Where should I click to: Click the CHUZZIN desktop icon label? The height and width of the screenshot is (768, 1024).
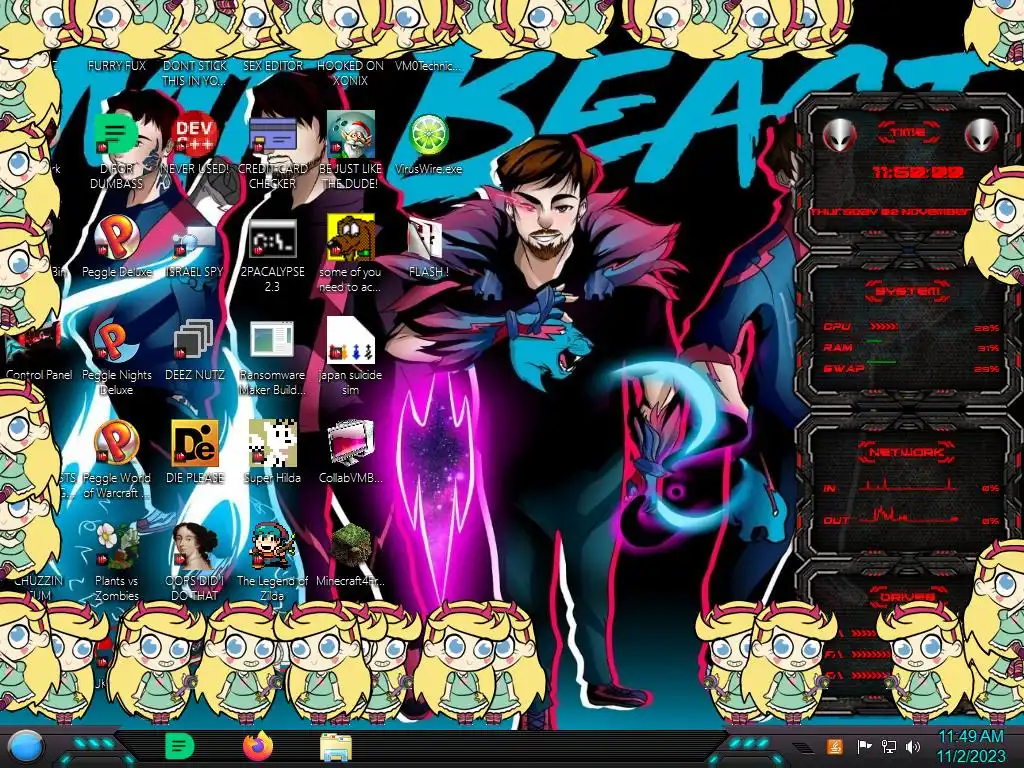39,588
